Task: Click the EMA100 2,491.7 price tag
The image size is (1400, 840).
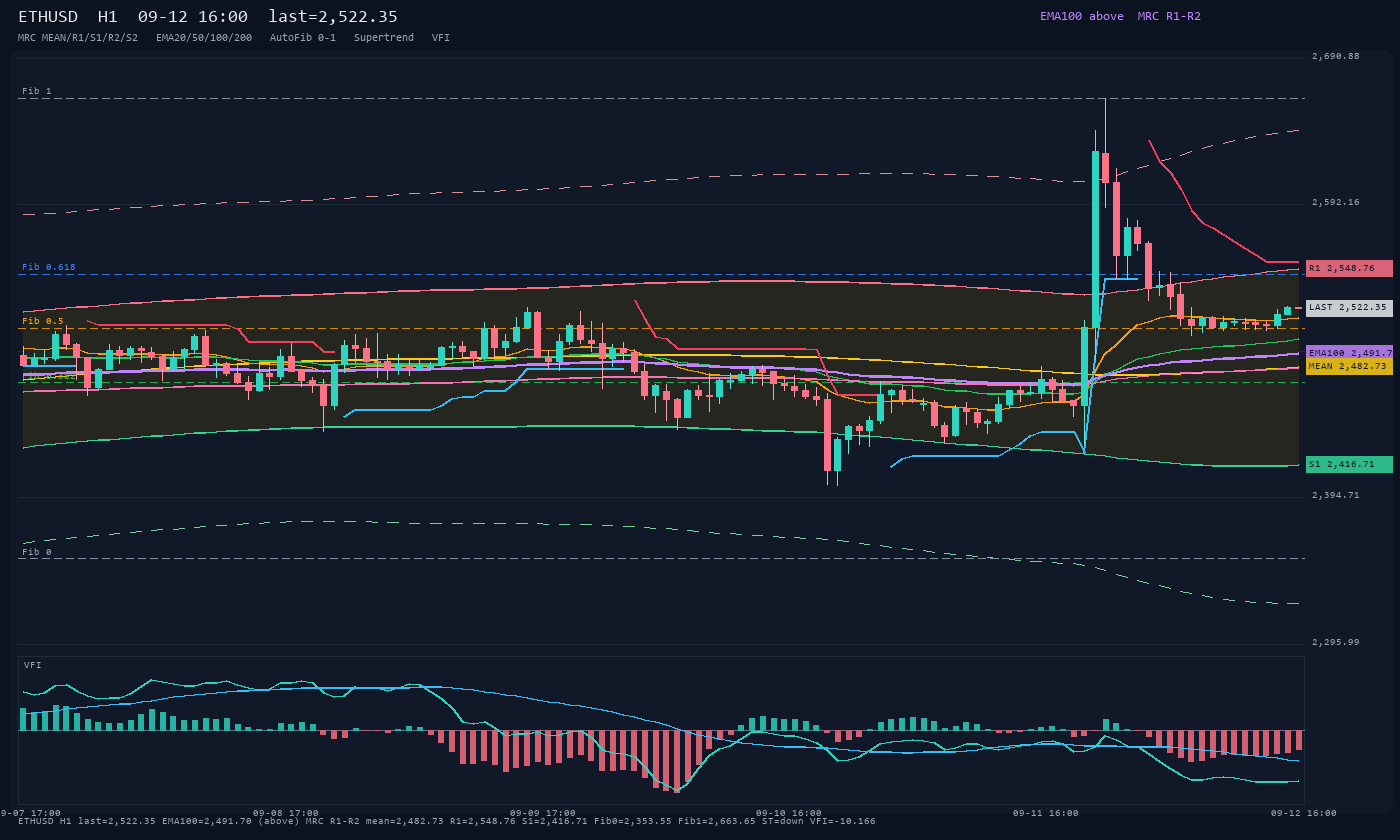Action: pyautogui.click(x=1349, y=353)
